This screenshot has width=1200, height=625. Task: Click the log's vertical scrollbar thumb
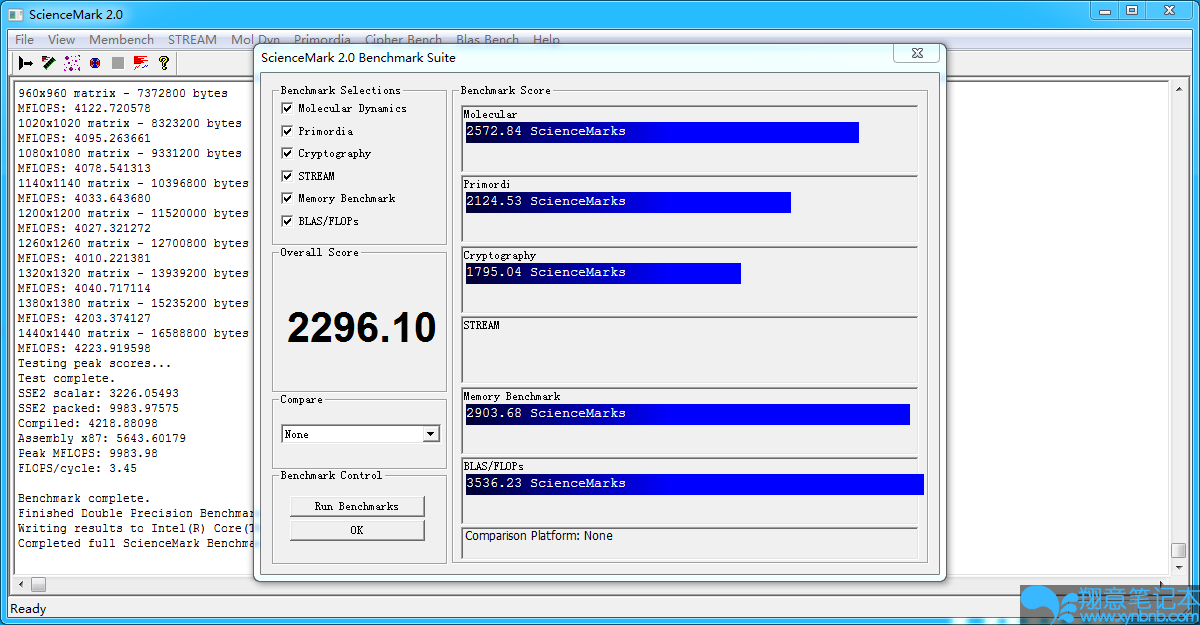(1179, 551)
